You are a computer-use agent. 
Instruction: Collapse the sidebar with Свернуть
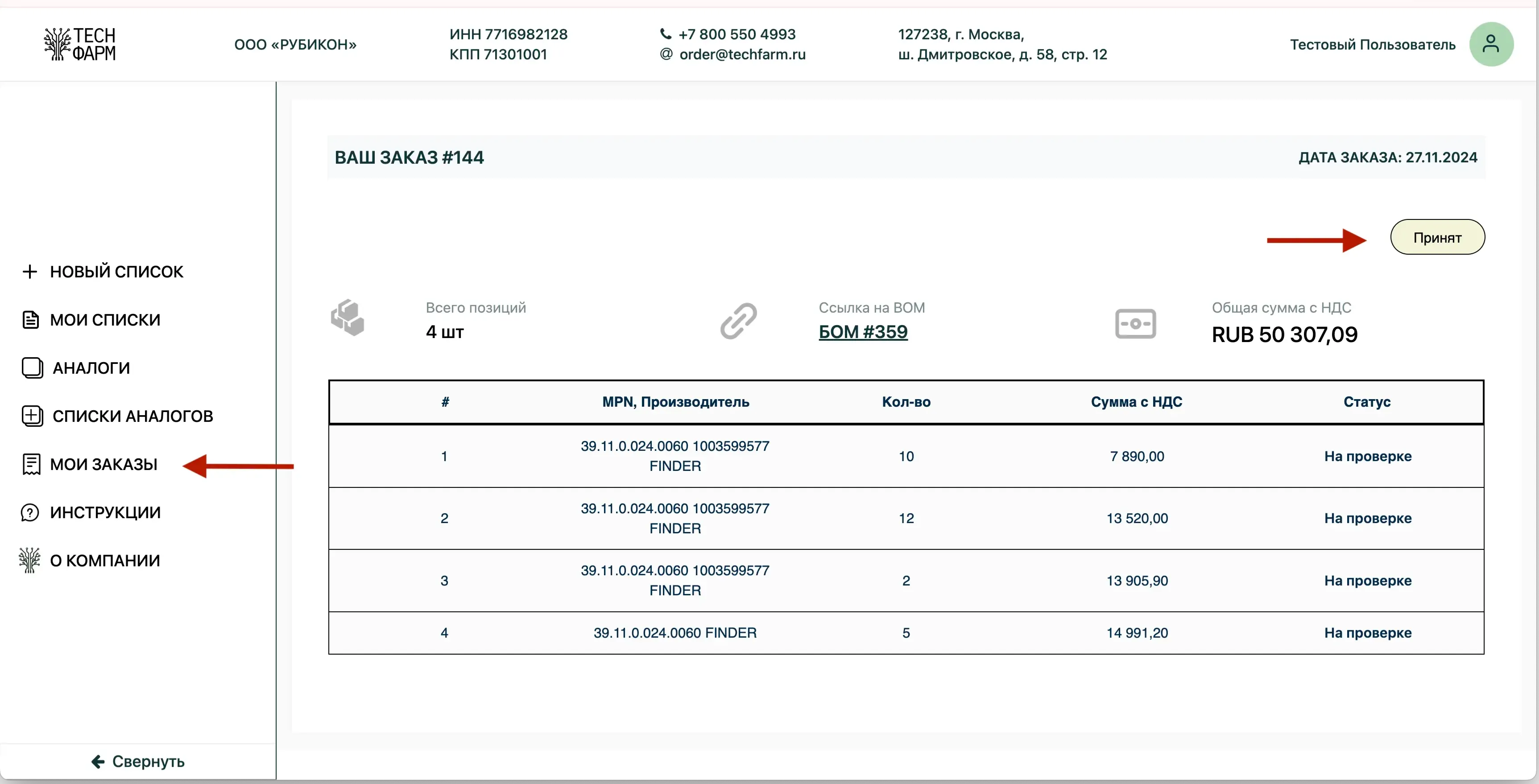pyautogui.click(x=138, y=761)
